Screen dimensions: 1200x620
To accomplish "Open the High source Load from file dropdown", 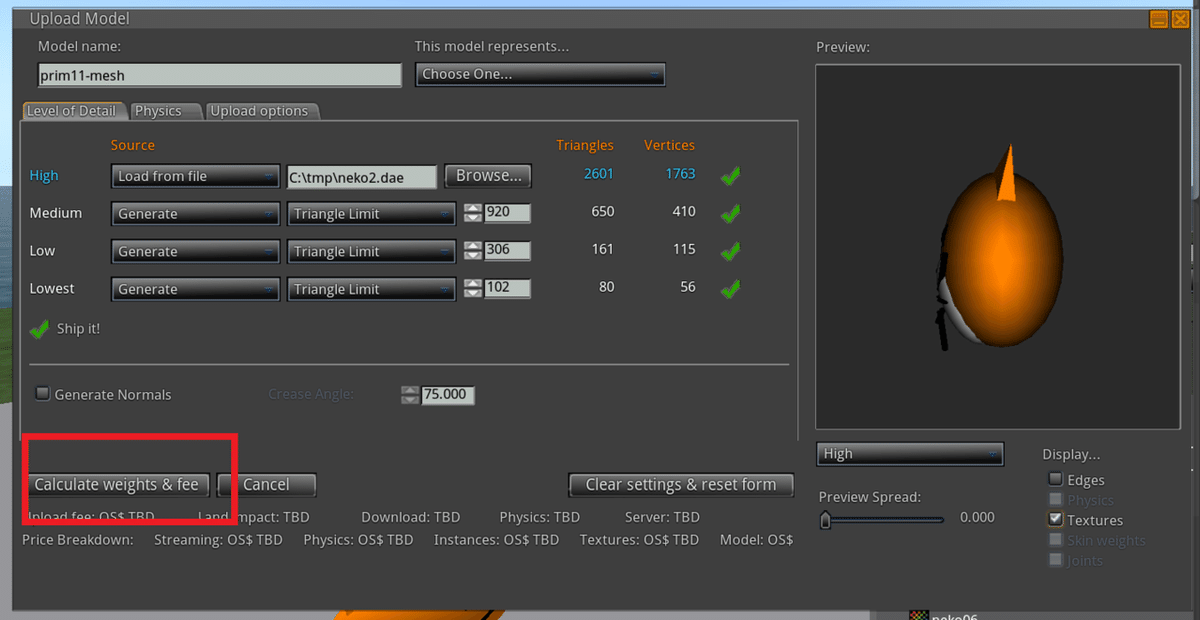I will click(195, 176).
